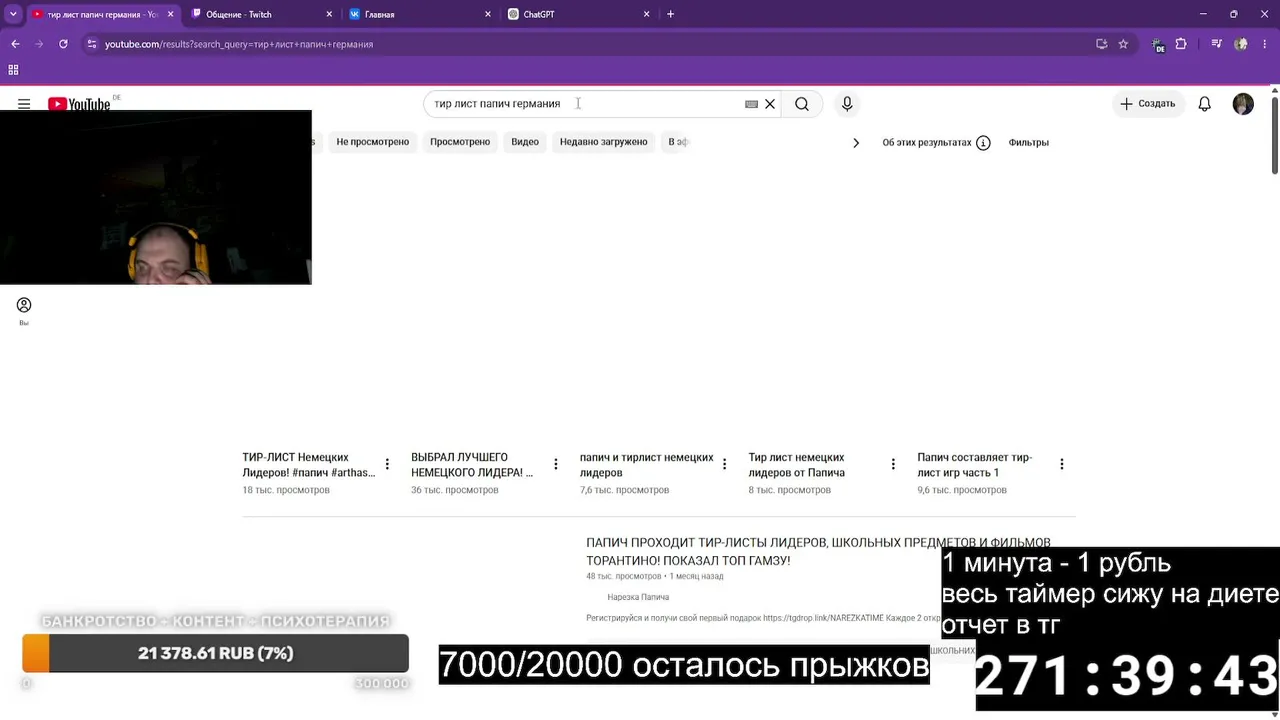Open the YouTube guide hamburger menu
Image resolution: width=1280 pixels, height=720 pixels.
pos(24,104)
